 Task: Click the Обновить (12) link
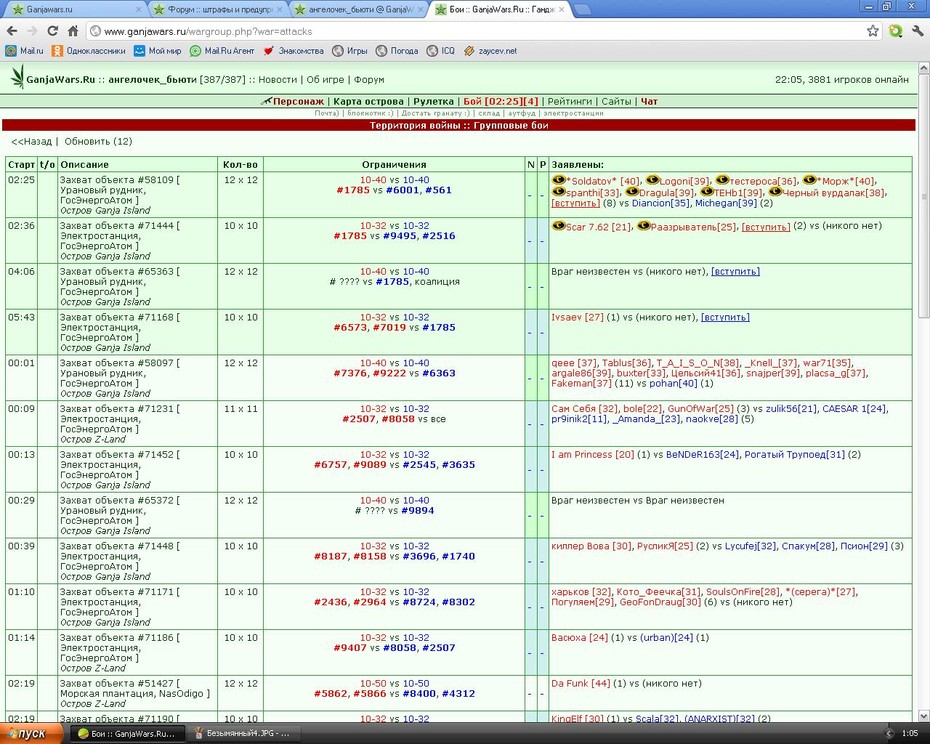click(98, 141)
